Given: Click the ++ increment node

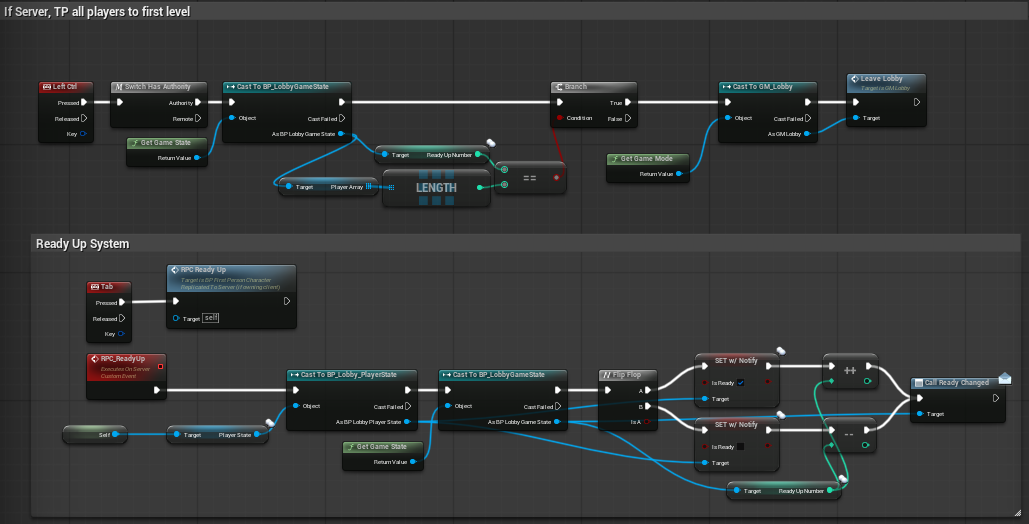Looking at the screenshot, I should 850,371.
